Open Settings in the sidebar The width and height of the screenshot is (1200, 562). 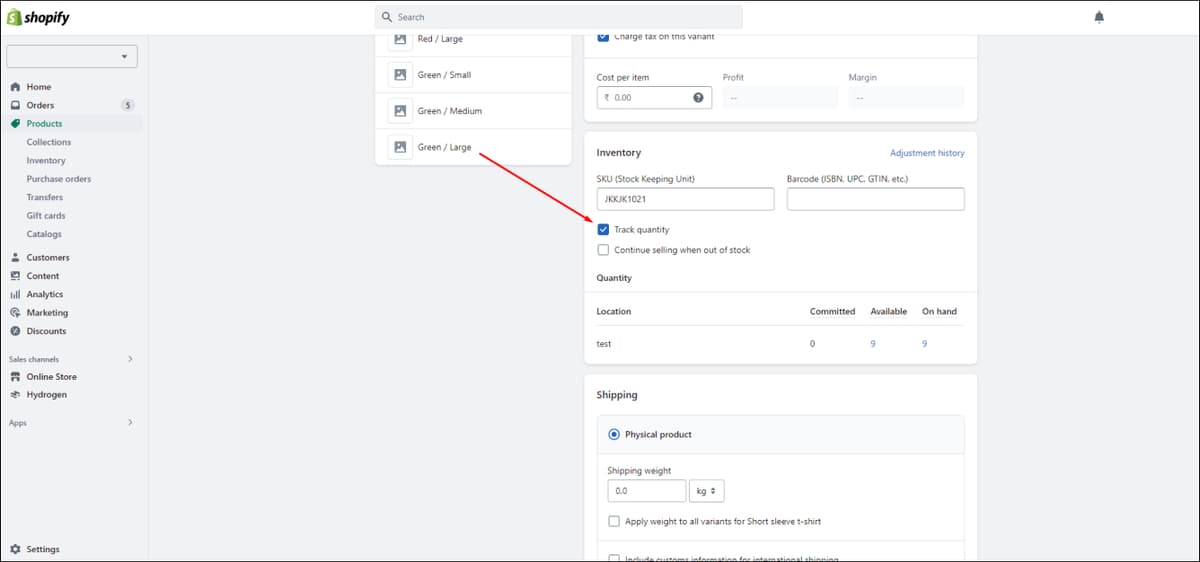43,550
